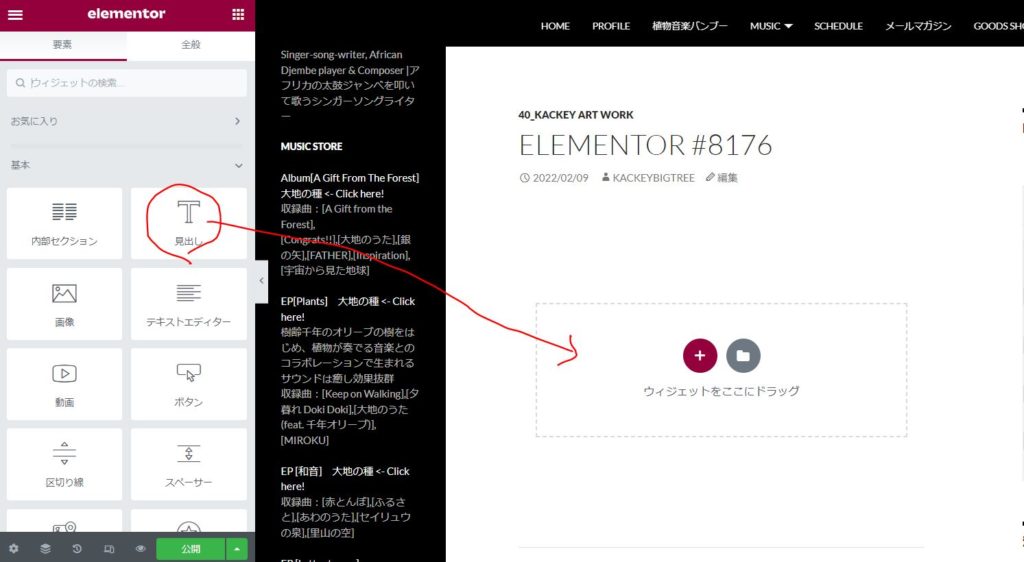Switch responsive mode device icon
1024x562 pixels.
point(109,549)
